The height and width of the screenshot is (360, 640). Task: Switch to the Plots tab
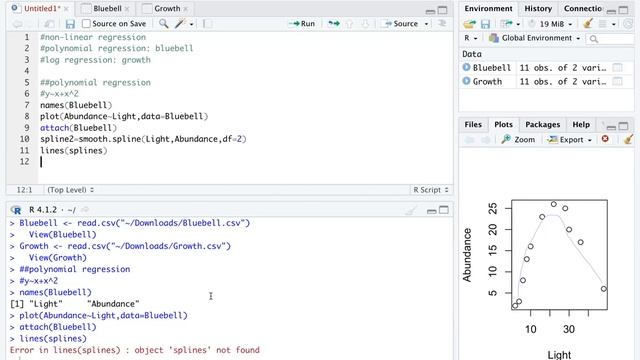(x=503, y=124)
